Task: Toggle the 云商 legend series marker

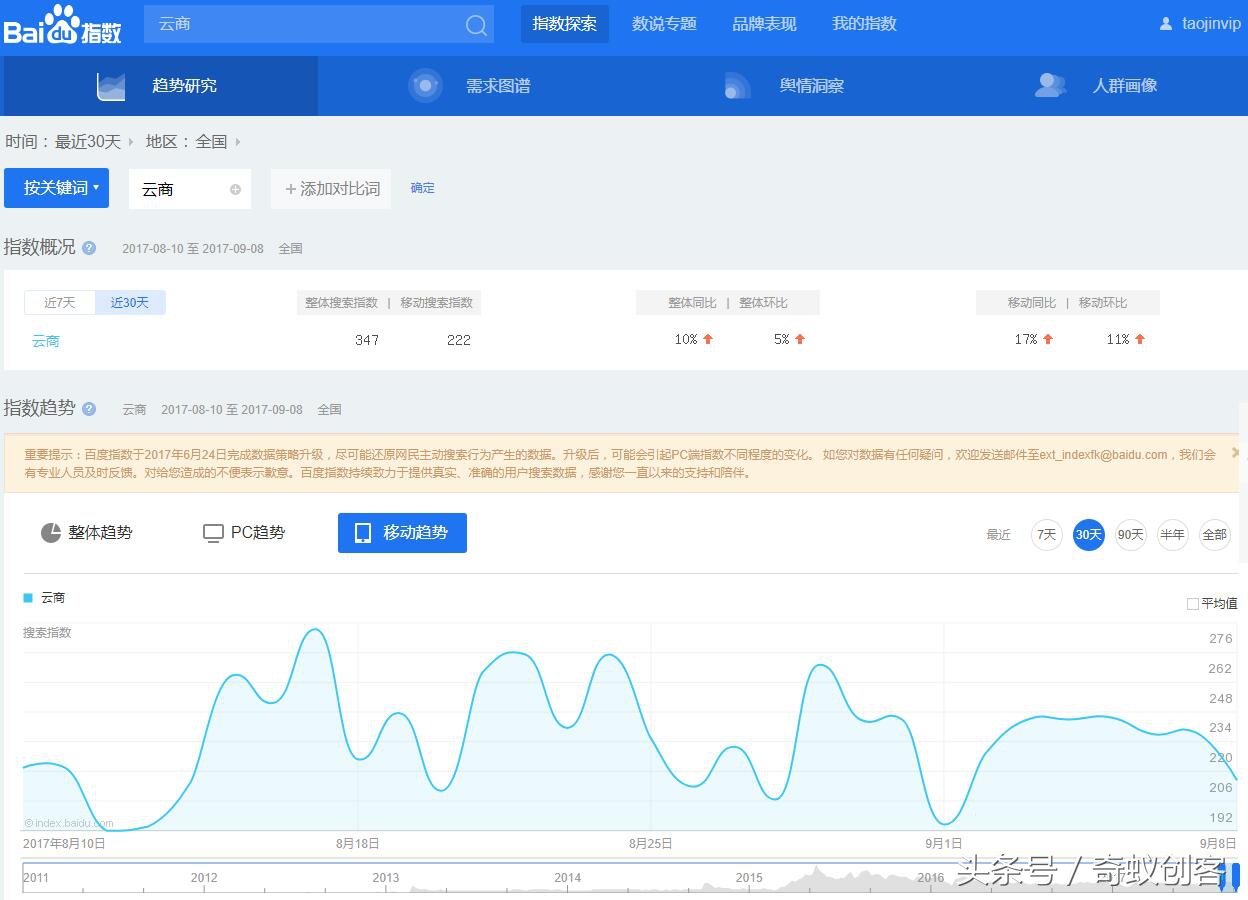Action: click(x=28, y=598)
